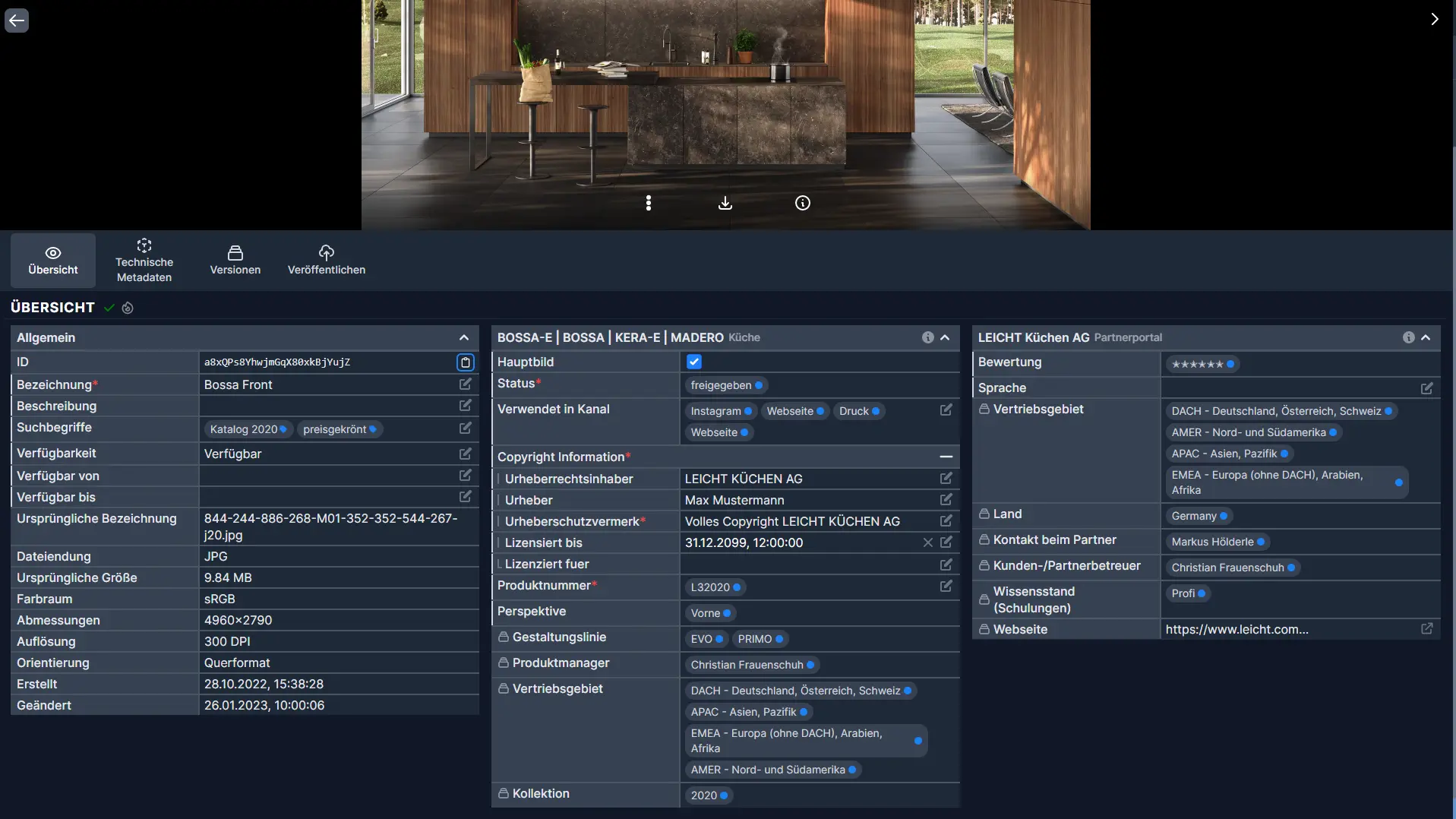Switch to the Technische Metadaten tab

click(x=144, y=261)
